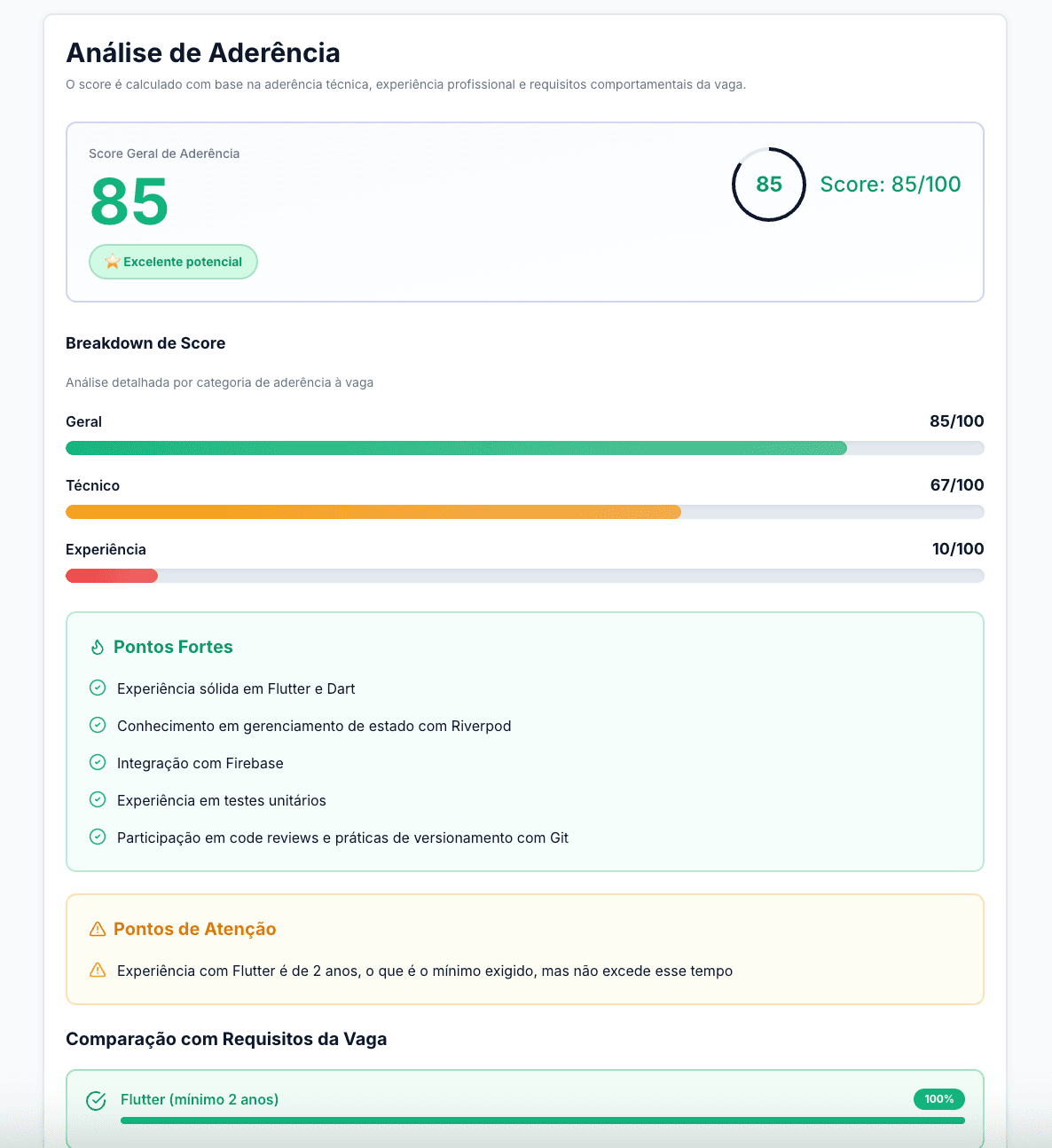Toggle the check on code reviews e Git item
The height and width of the screenshot is (1148, 1052).
(x=98, y=837)
